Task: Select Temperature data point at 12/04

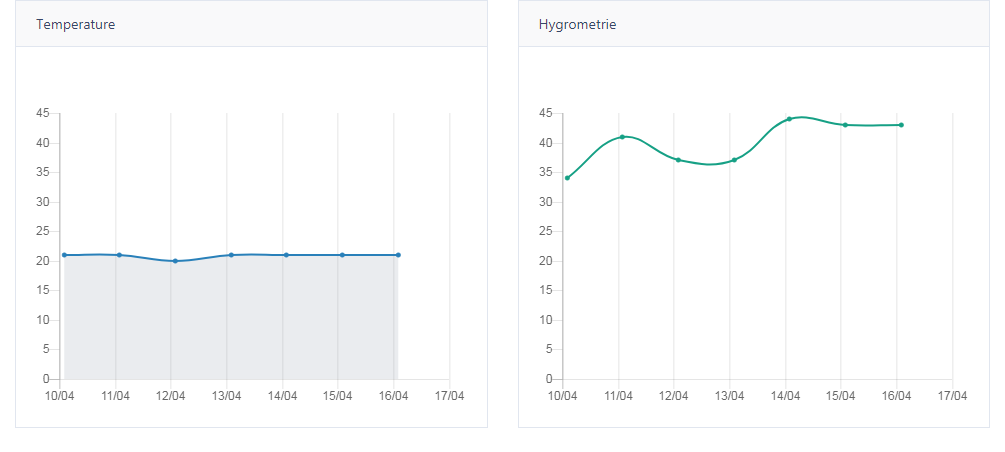Action: click(175, 261)
